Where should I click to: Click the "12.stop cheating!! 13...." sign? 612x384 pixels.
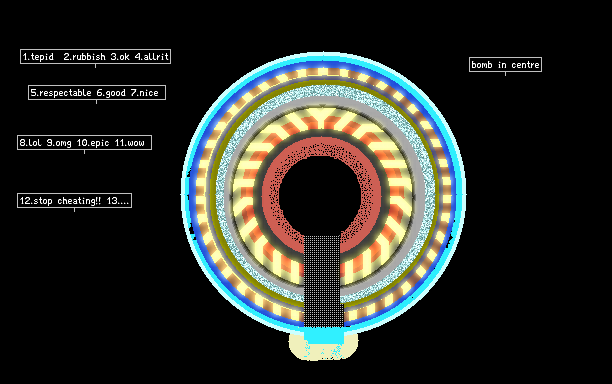[74, 201]
